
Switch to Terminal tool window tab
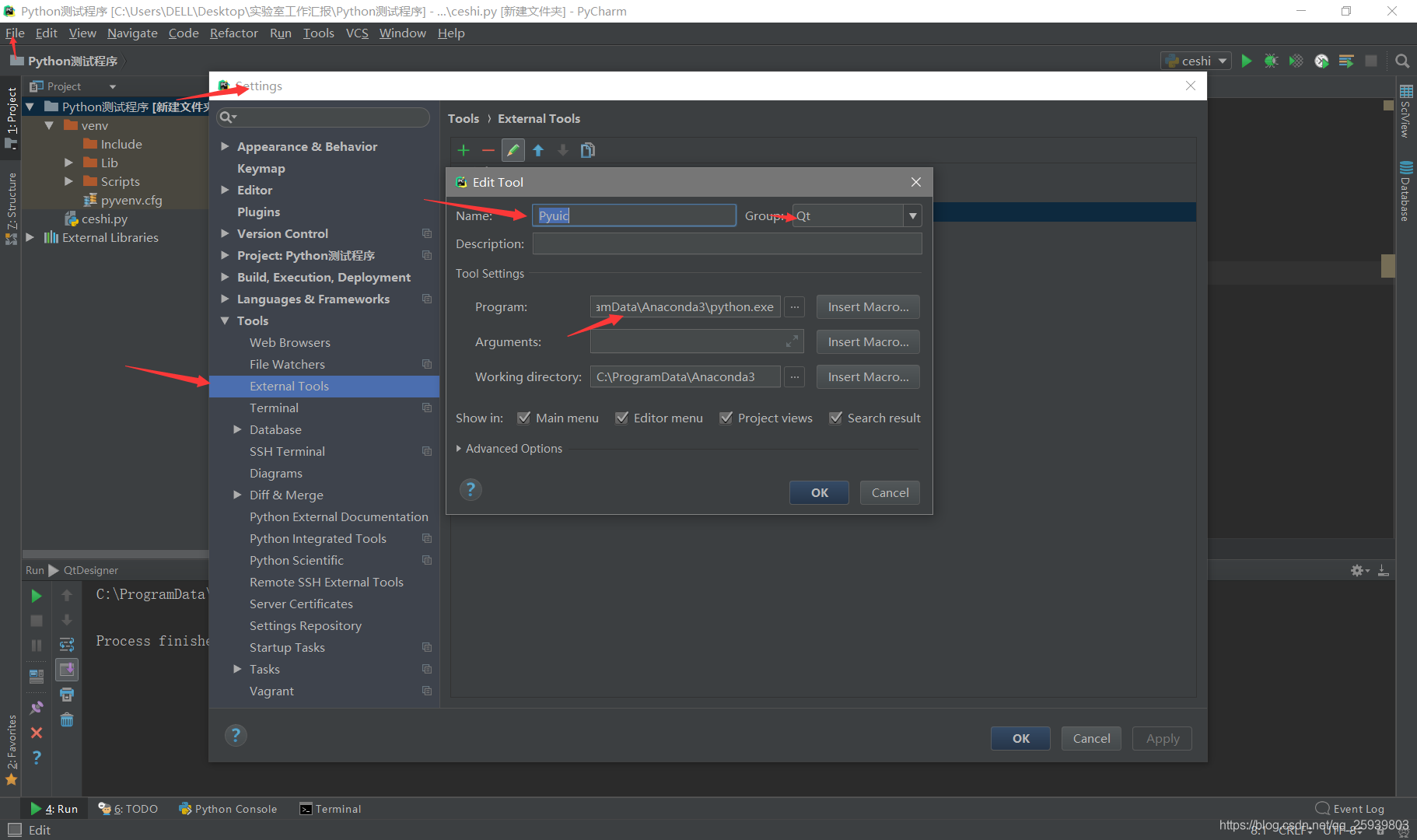(x=331, y=809)
